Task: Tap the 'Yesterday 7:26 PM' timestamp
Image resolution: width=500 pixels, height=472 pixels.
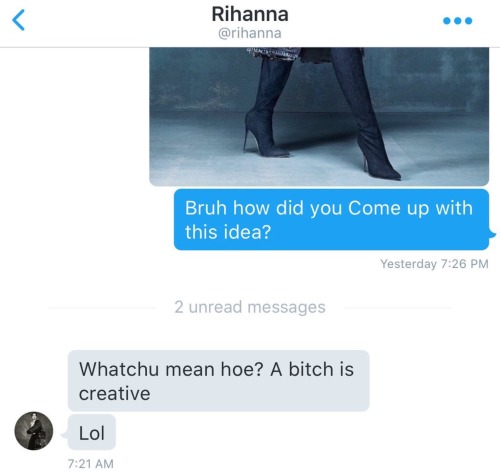Action: 434,264
